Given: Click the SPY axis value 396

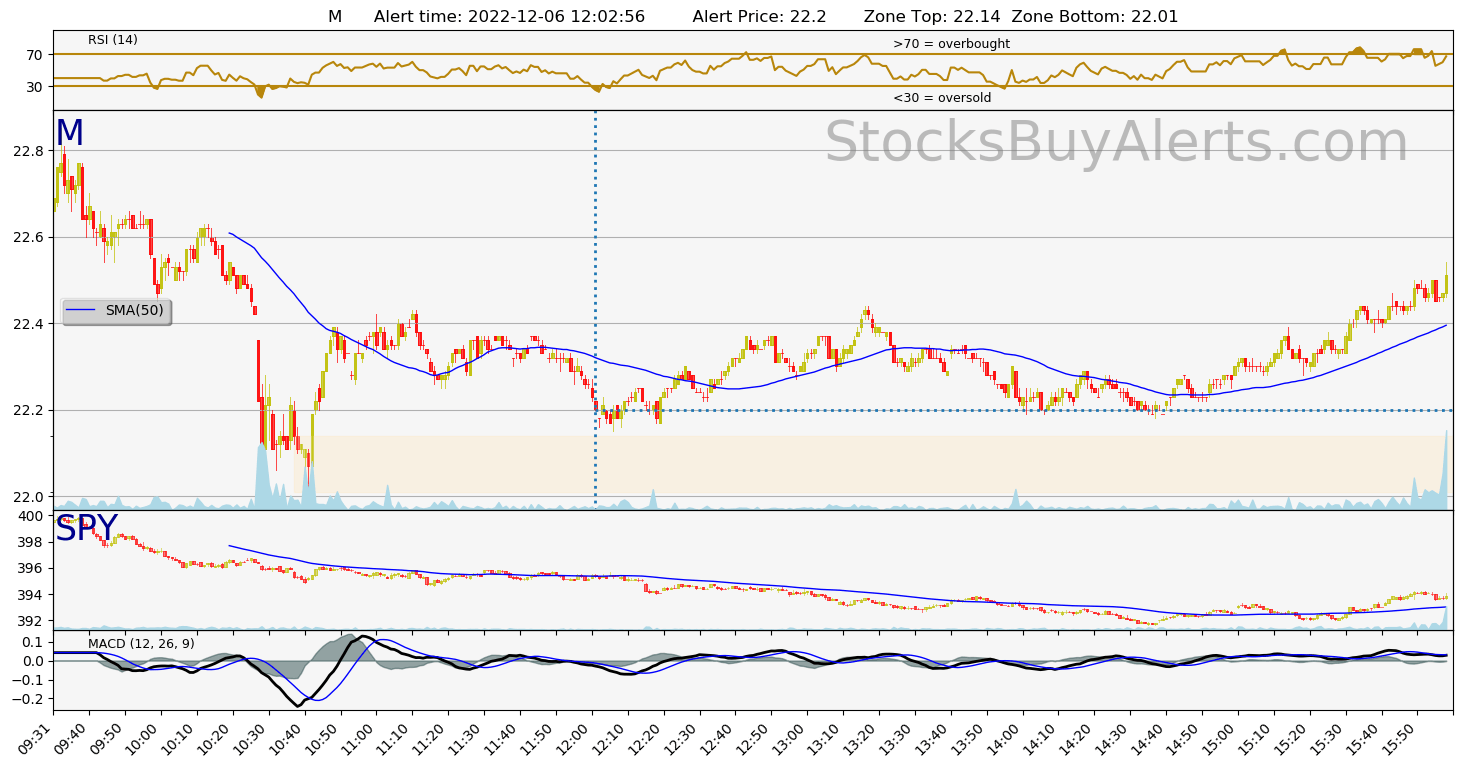Looking at the screenshot, I should point(31,568).
